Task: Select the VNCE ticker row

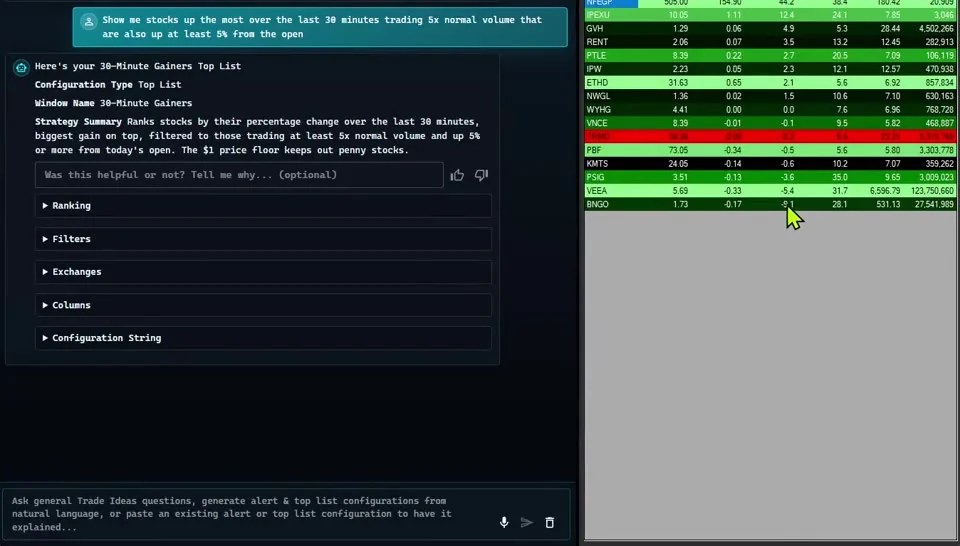Action: click(770, 123)
